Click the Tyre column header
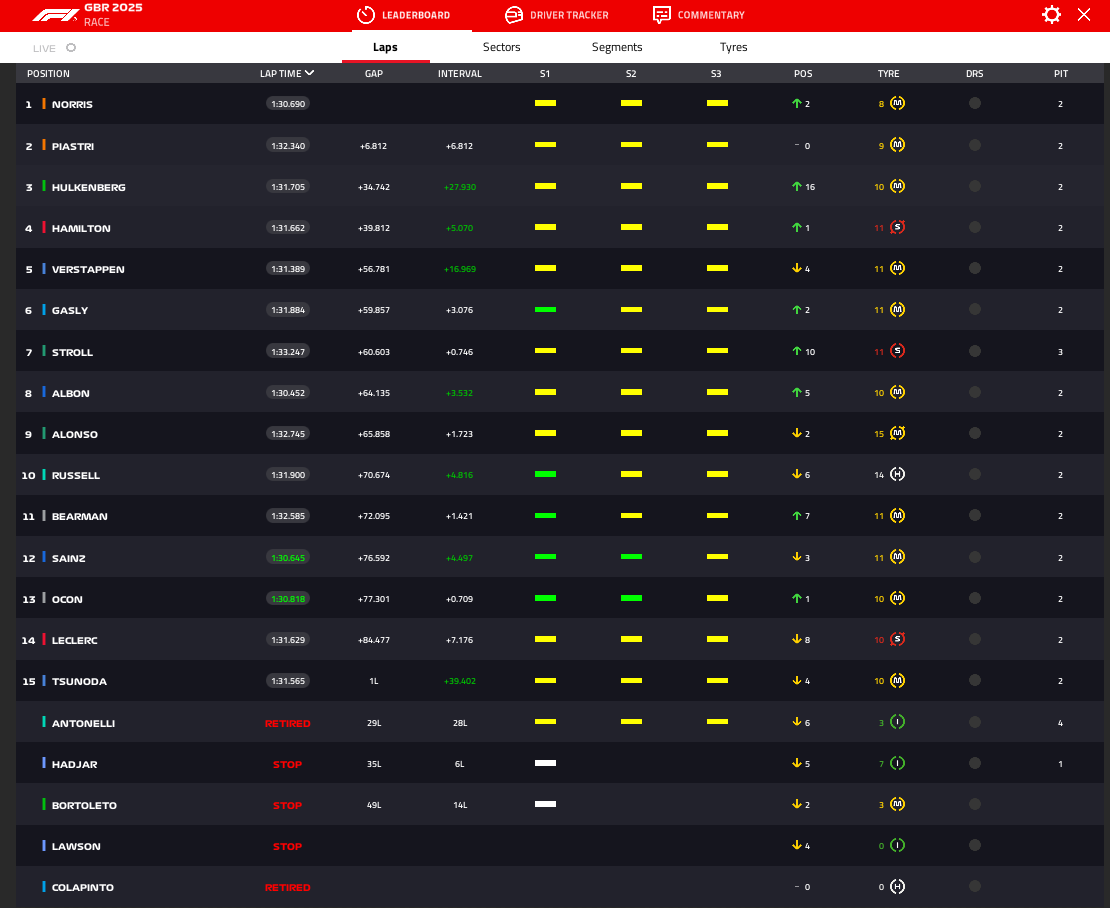 888,74
